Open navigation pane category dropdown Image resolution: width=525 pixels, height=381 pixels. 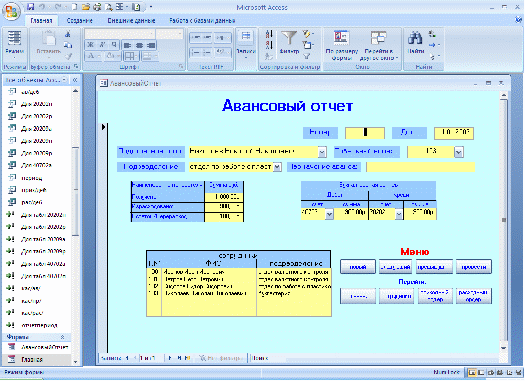click(64, 80)
